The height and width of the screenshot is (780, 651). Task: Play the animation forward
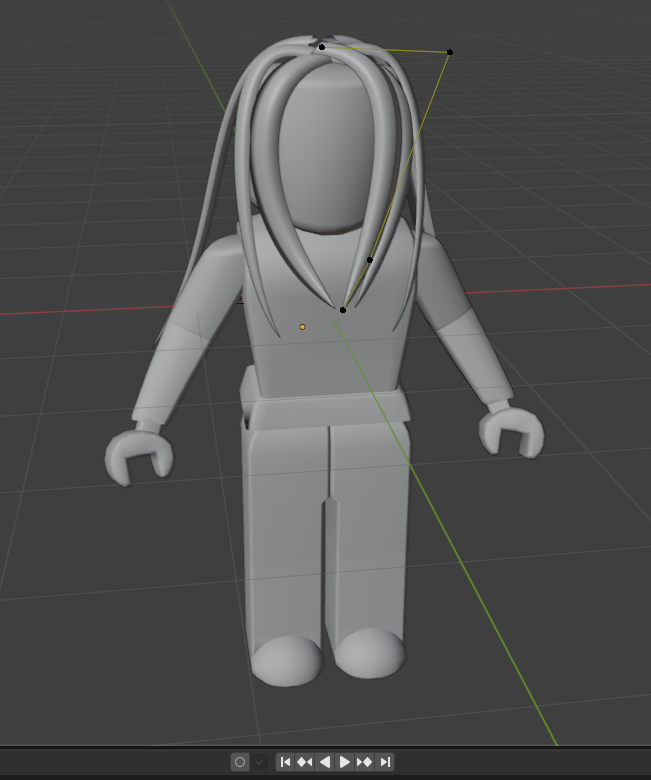coord(345,762)
